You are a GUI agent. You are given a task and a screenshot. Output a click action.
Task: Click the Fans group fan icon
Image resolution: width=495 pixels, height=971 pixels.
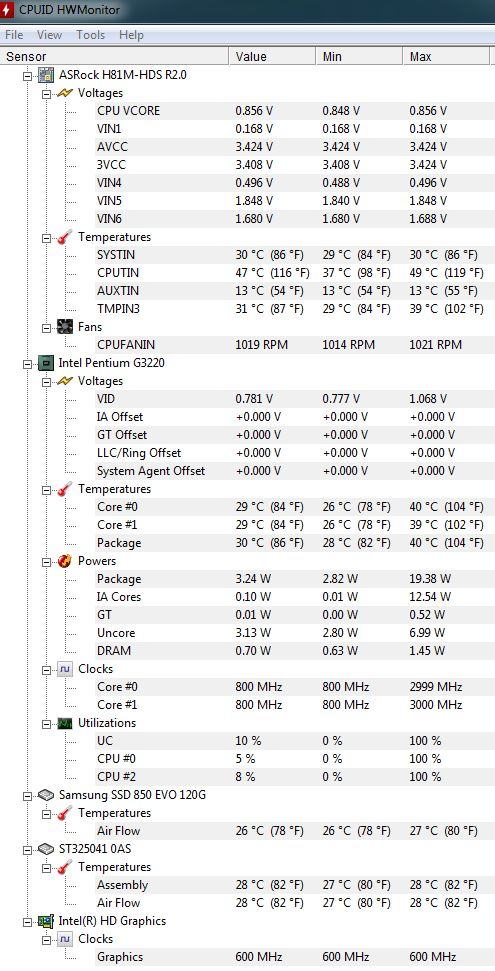(x=64, y=327)
